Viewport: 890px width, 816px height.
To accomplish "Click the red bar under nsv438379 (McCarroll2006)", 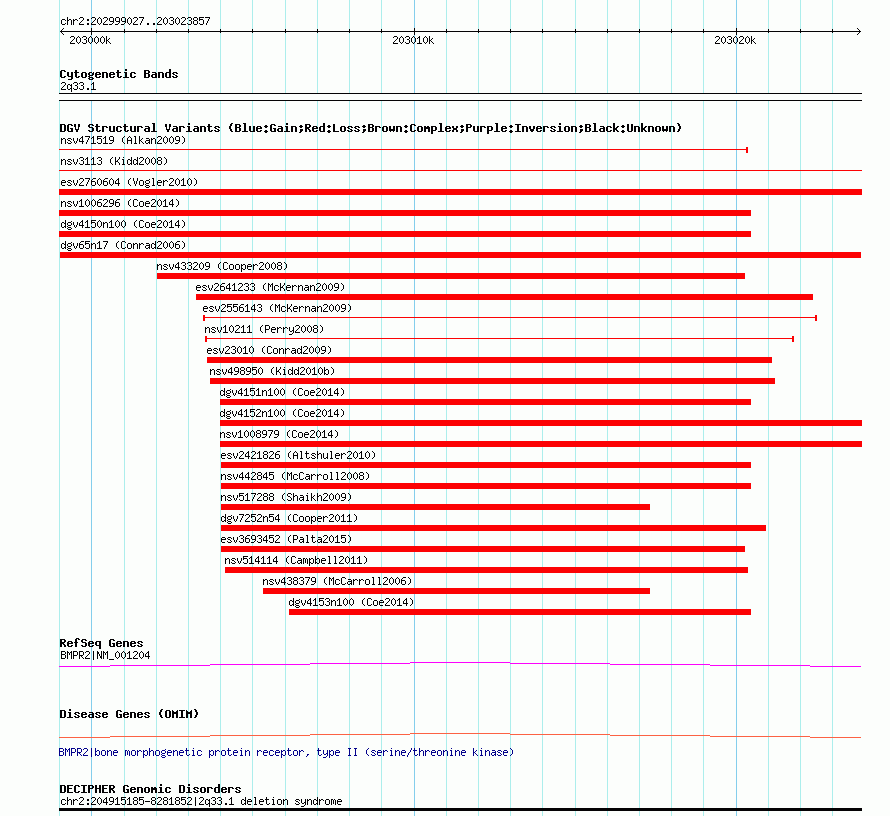I will [x=456, y=591].
